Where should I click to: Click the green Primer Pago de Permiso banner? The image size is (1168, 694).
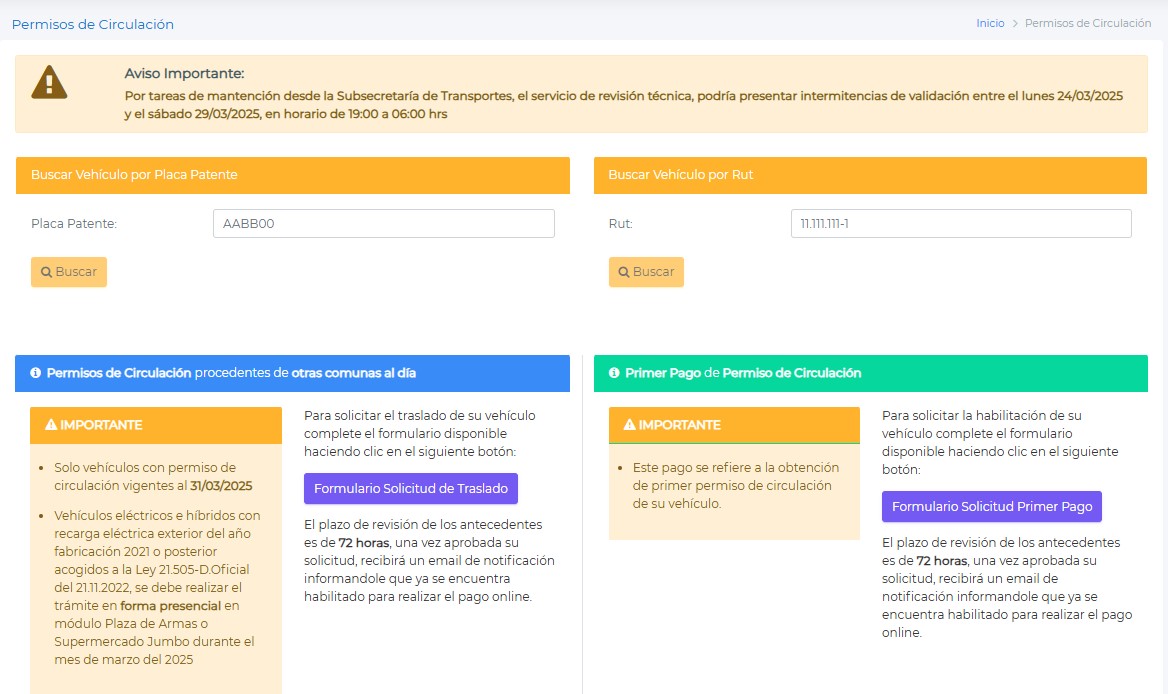[x=870, y=373]
